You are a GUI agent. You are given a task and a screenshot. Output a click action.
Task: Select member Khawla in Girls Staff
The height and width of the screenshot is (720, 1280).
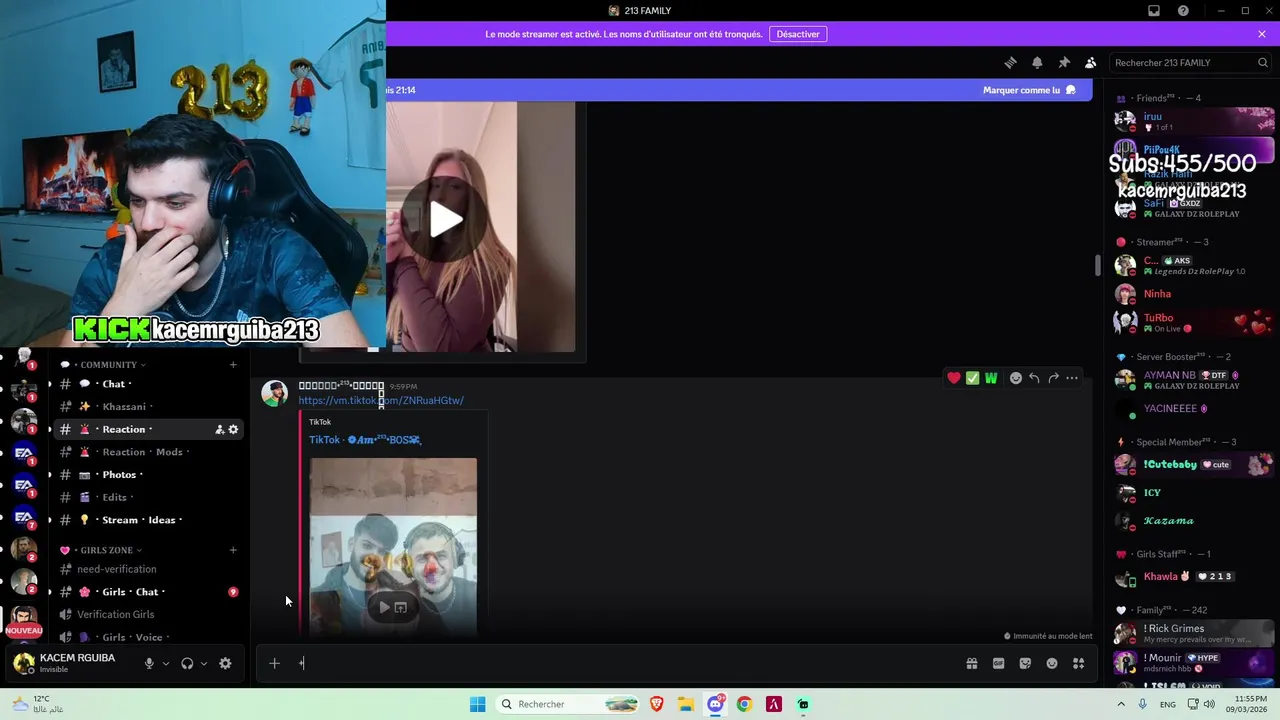tap(1193, 577)
